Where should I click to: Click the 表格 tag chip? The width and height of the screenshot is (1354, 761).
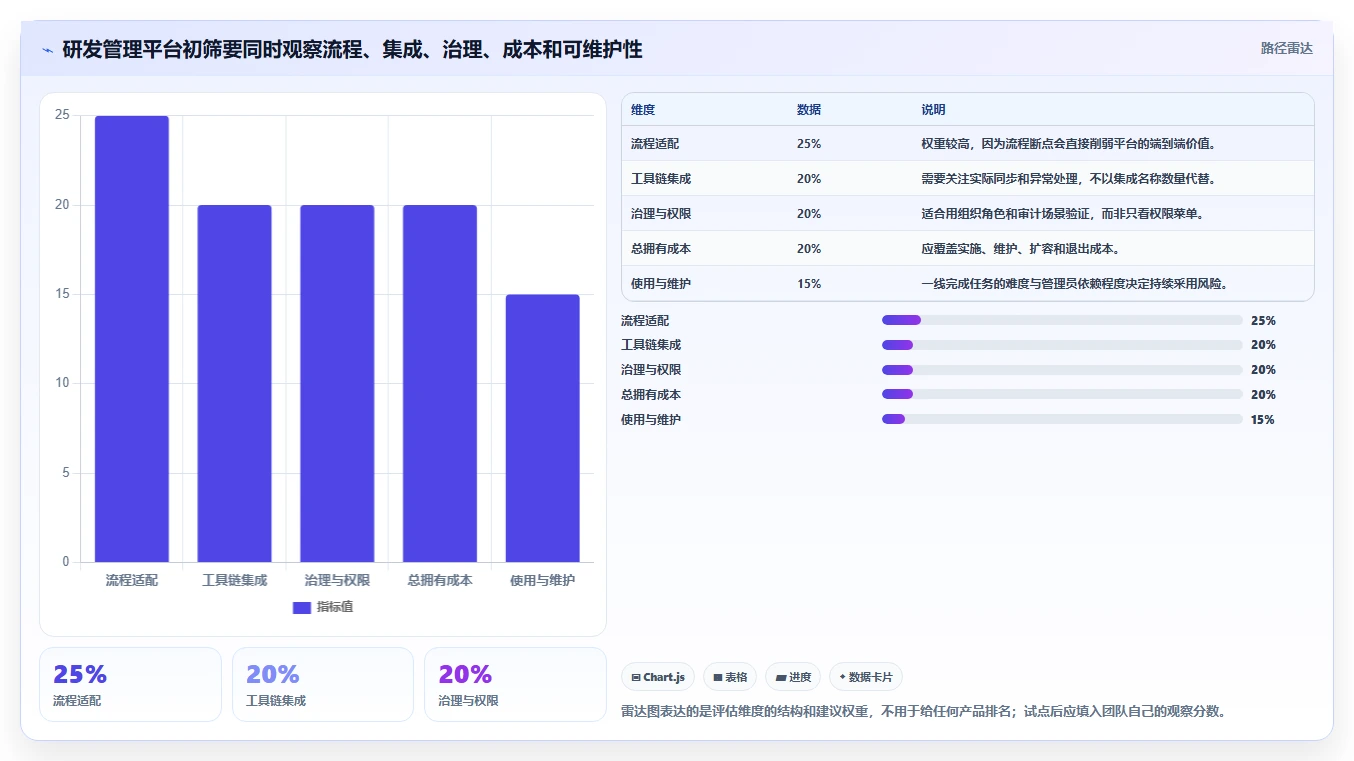(x=730, y=677)
